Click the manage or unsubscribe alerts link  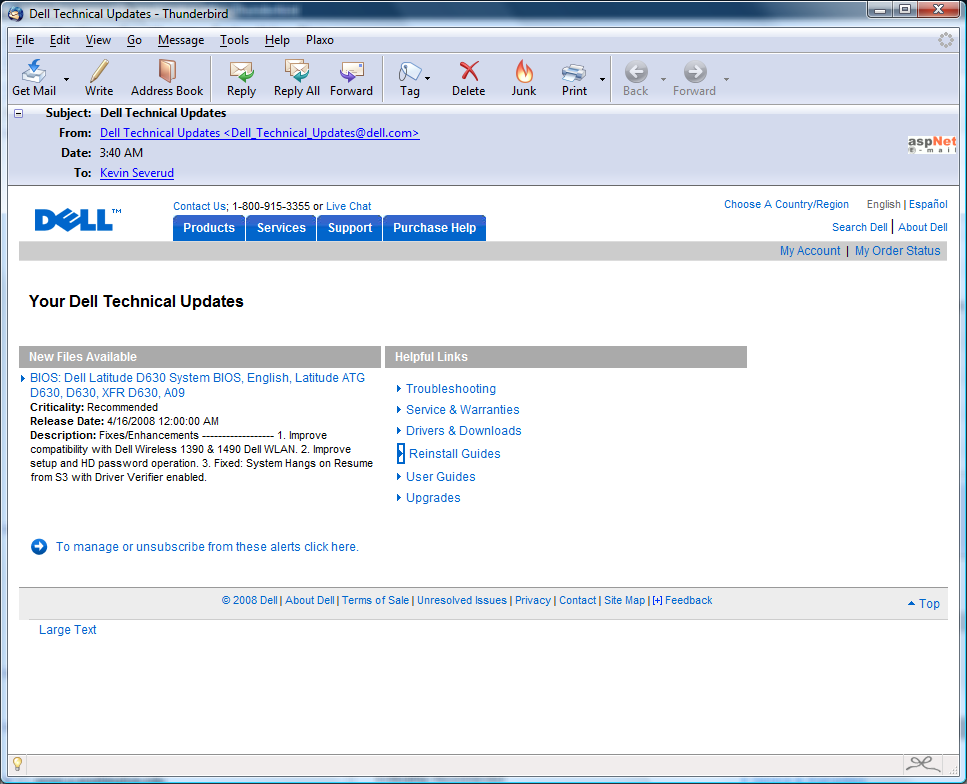click(207, 547)
